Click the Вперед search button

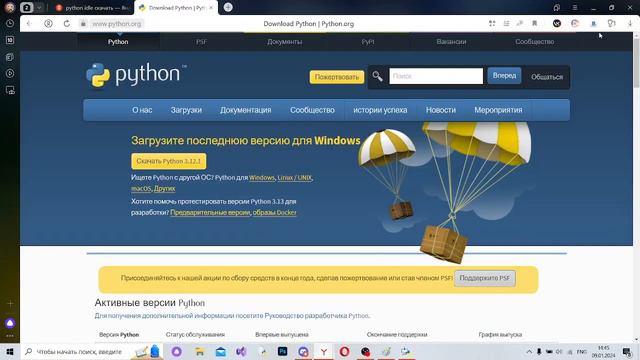click(x=504, y=76)
